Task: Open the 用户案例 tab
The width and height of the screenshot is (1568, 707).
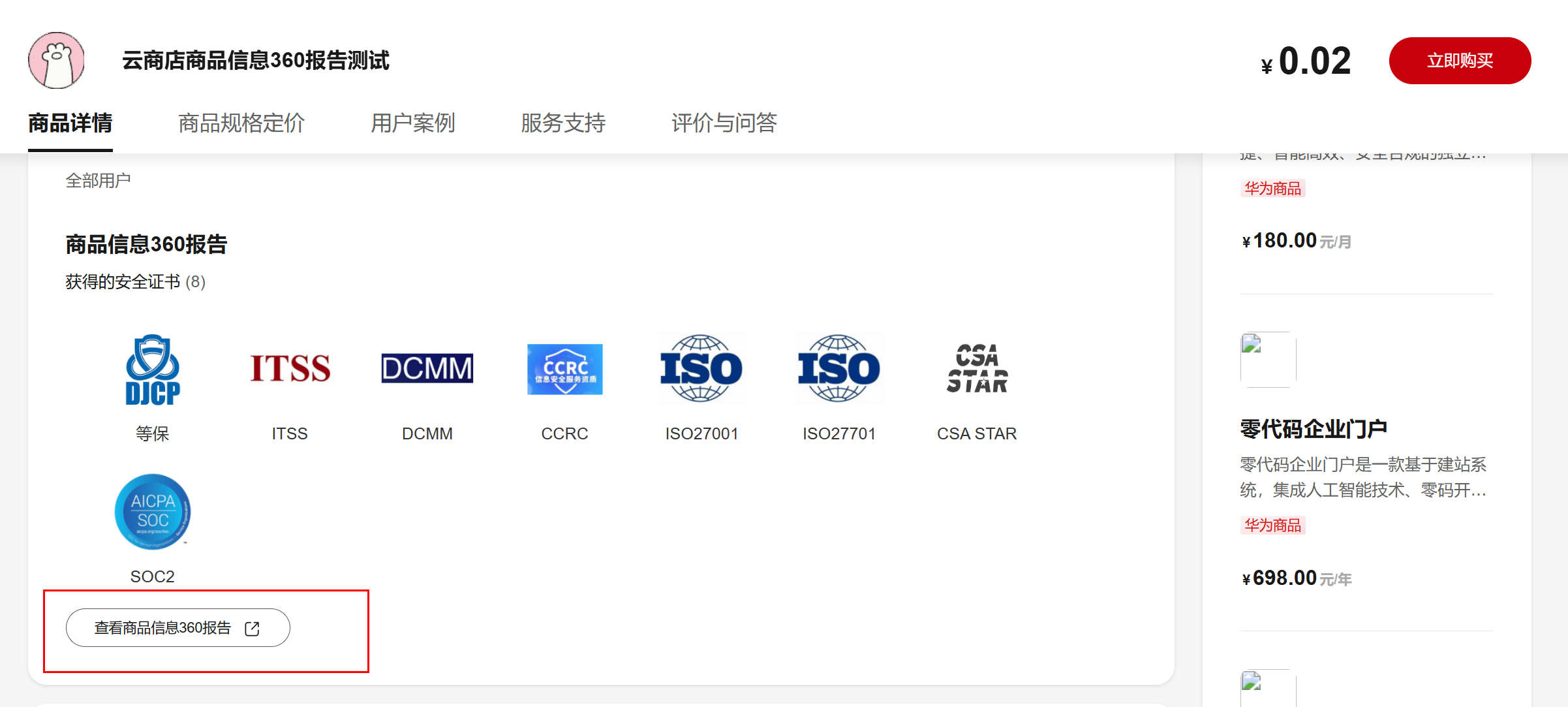Action: [413, 123]
